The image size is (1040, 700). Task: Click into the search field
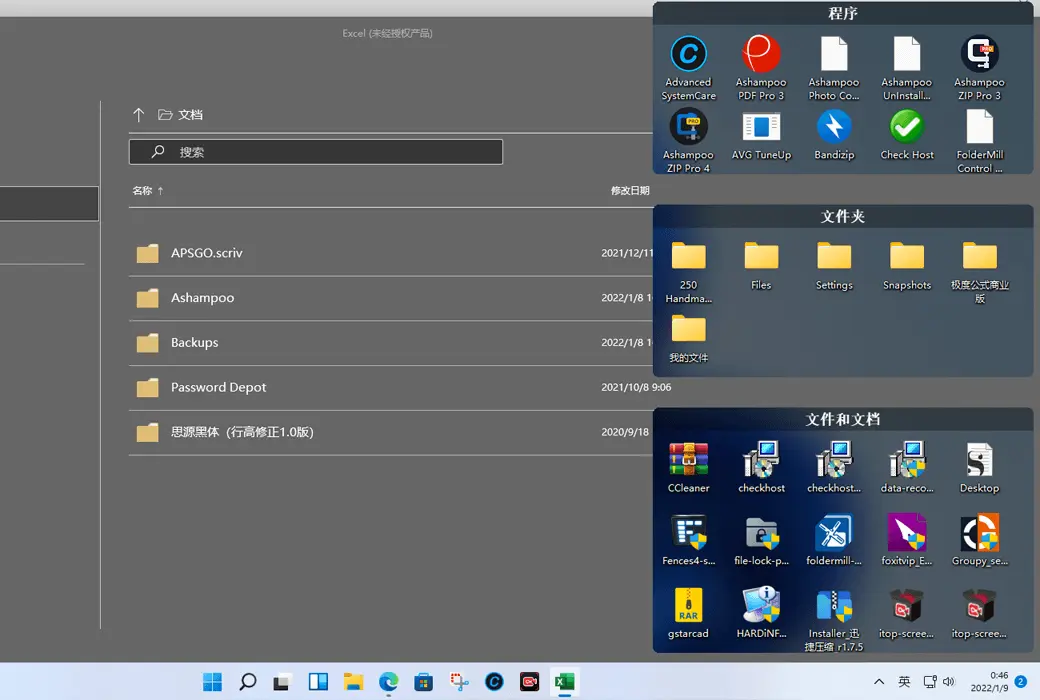[x=316, y=152]
